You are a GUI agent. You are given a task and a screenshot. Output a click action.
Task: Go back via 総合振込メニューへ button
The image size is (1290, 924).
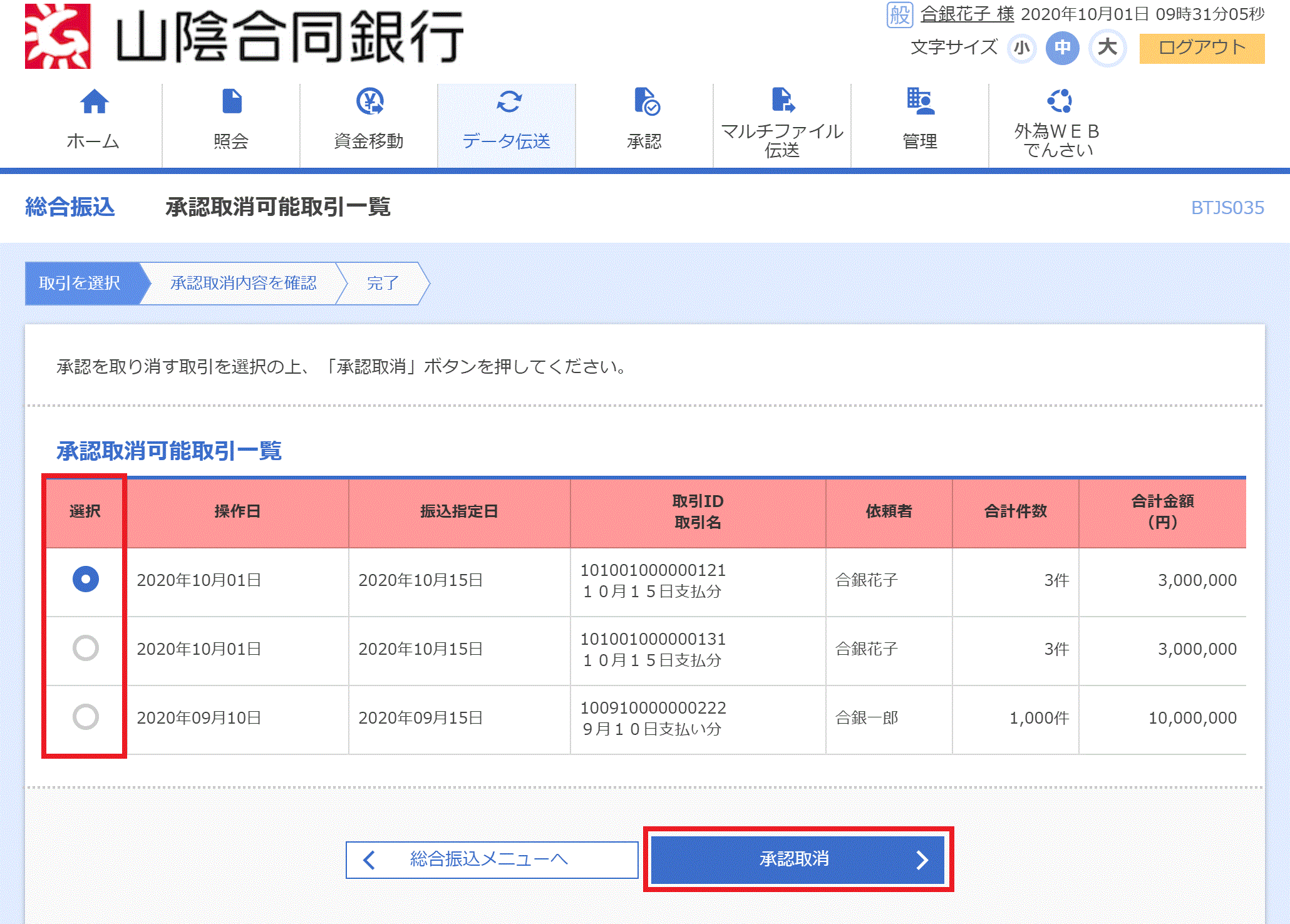click(492, 860)
